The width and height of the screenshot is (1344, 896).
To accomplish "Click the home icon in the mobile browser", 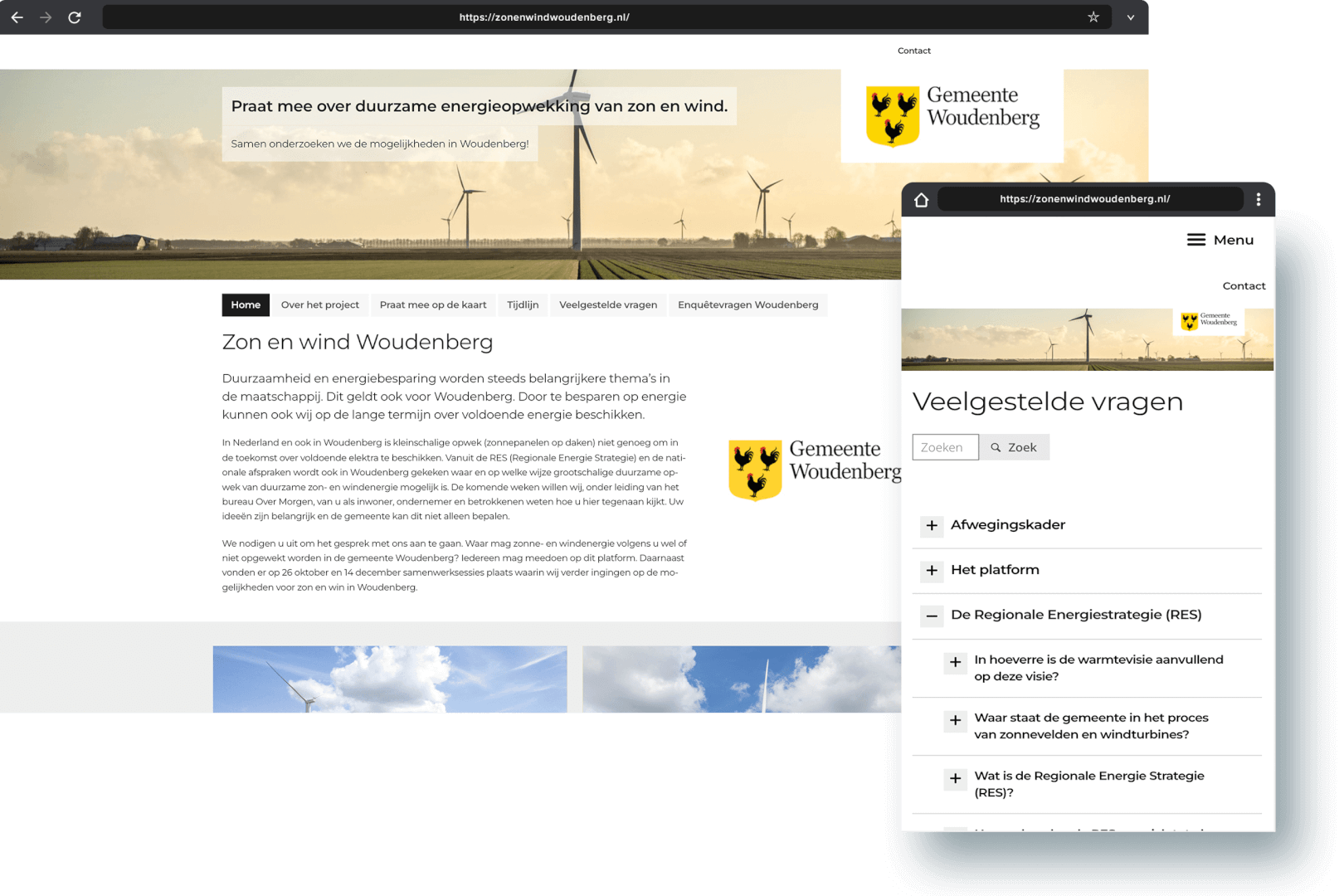I will 921,199.
